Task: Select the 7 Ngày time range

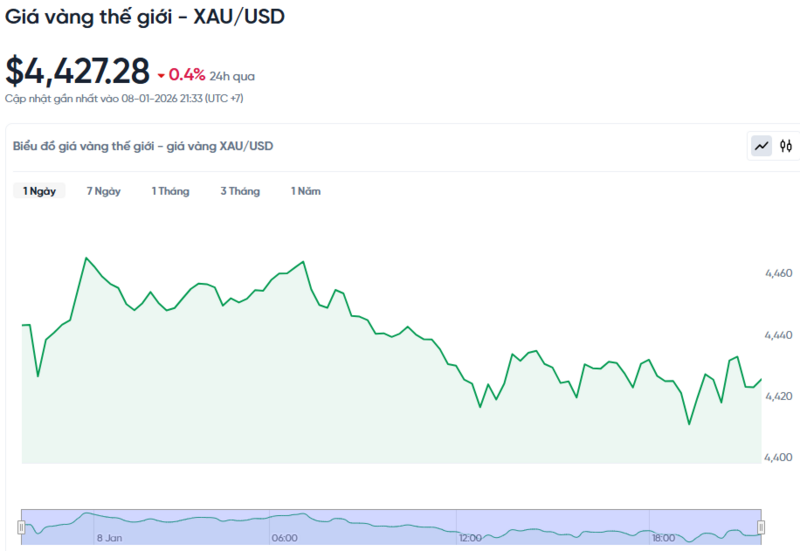Action: click(x=103, y=191)
